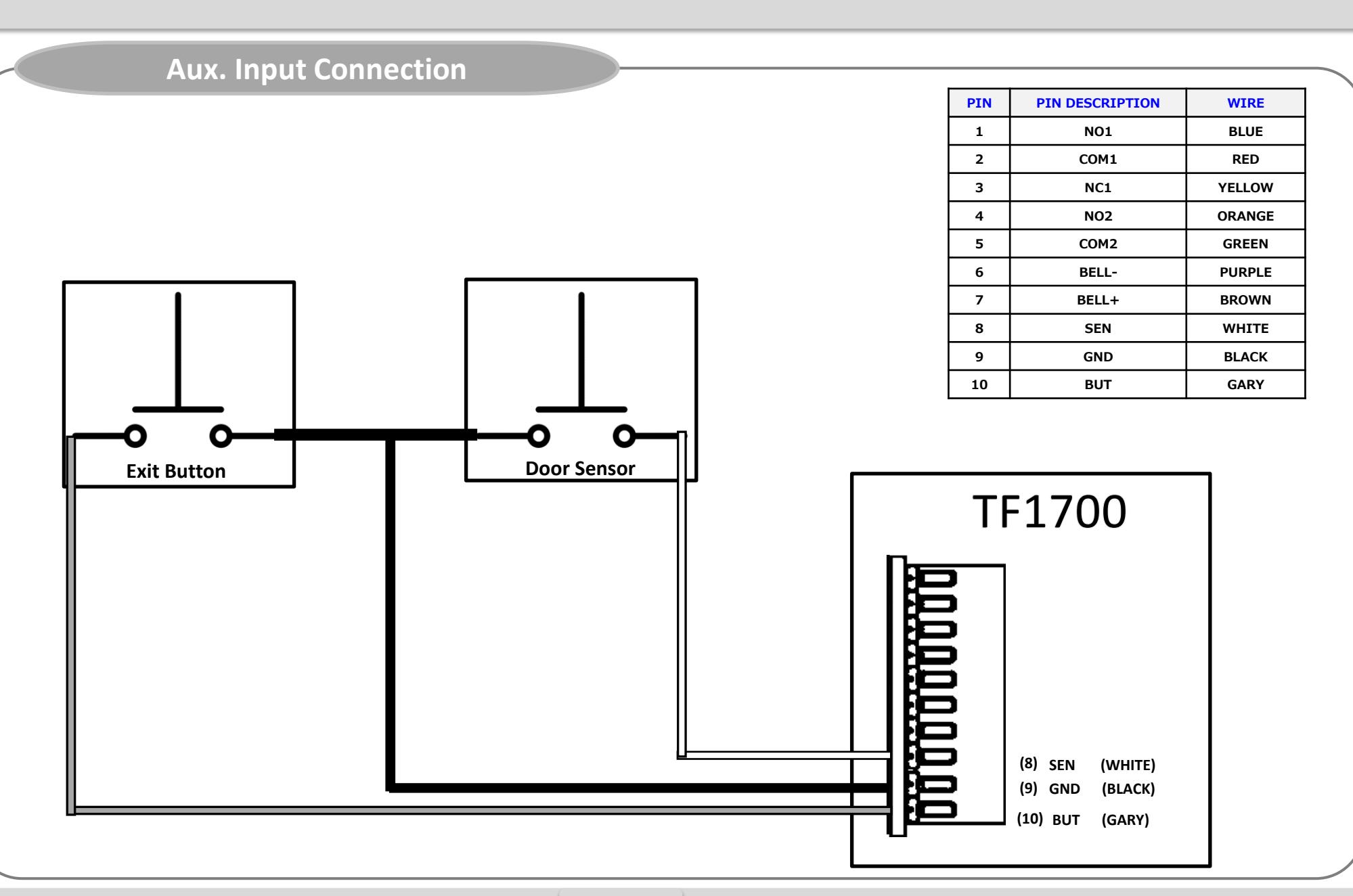
Task: Click the COM1 table cell
Action: (x=1098, y=159)
